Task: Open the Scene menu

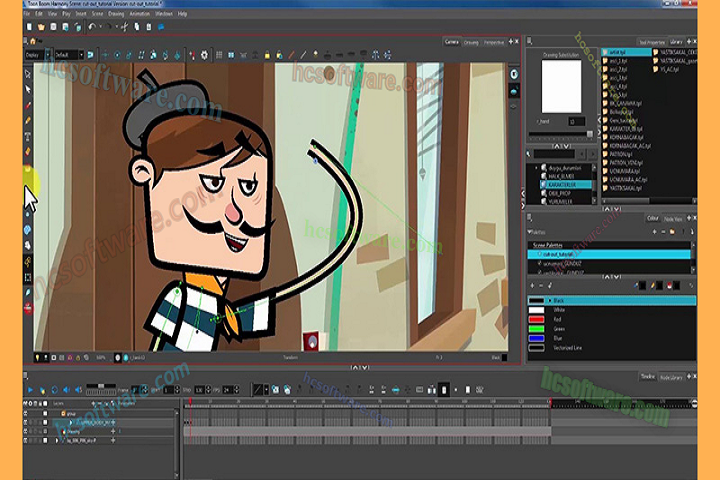Action: coord(97,14)
